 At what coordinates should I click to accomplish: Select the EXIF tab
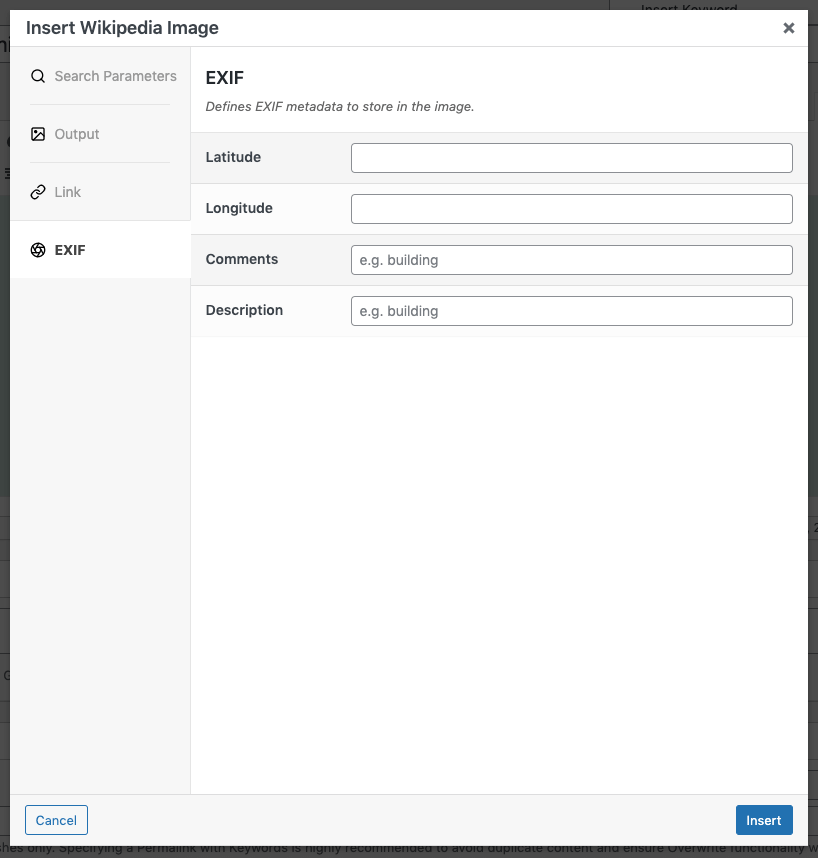(x=100, y=250)
